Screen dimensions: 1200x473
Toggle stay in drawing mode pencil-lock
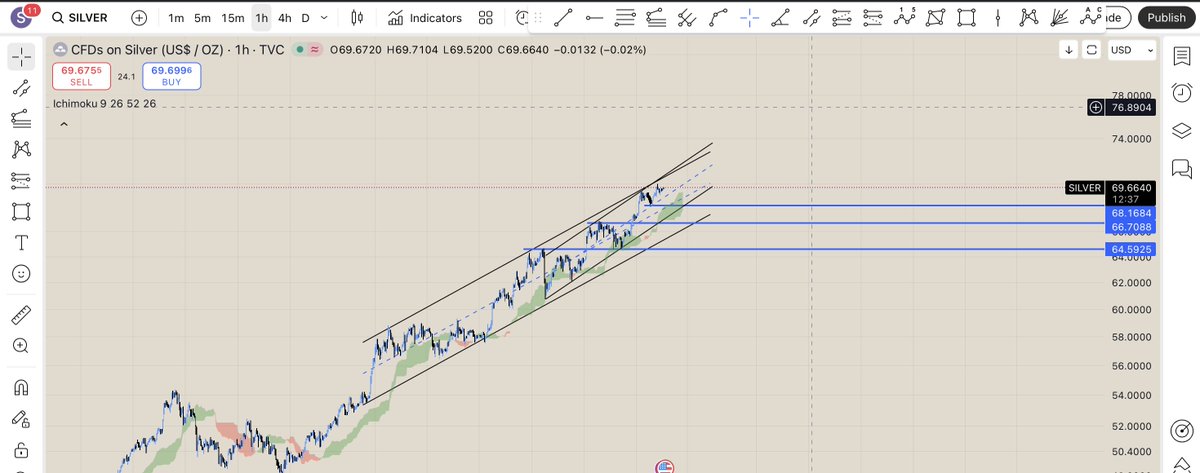[21, 419]
